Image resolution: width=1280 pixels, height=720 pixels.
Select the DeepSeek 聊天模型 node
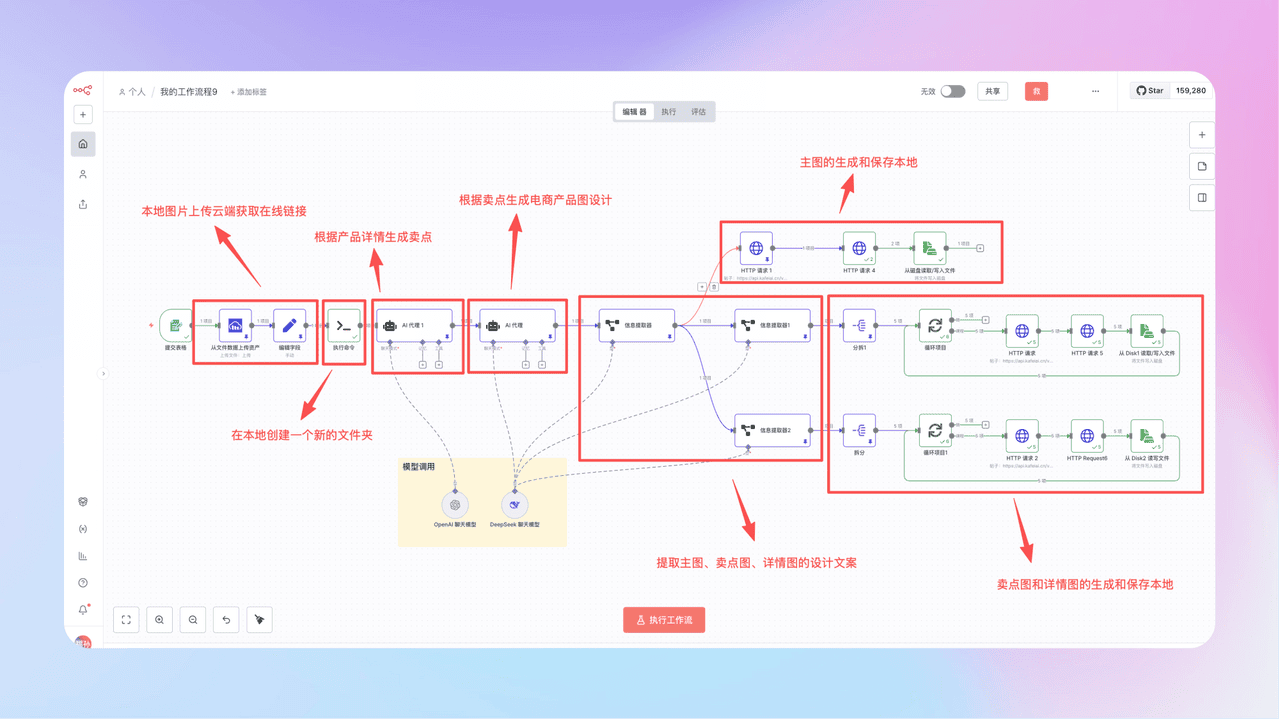pos(514,505)
